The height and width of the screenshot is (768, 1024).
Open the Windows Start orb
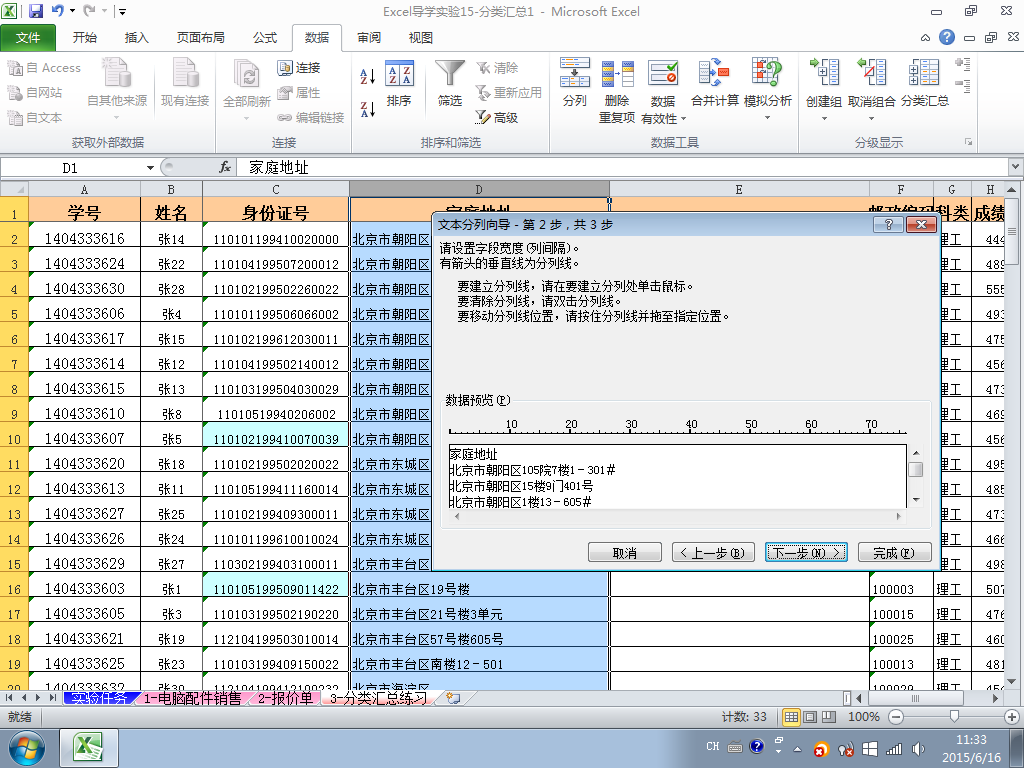click(27, 748)
